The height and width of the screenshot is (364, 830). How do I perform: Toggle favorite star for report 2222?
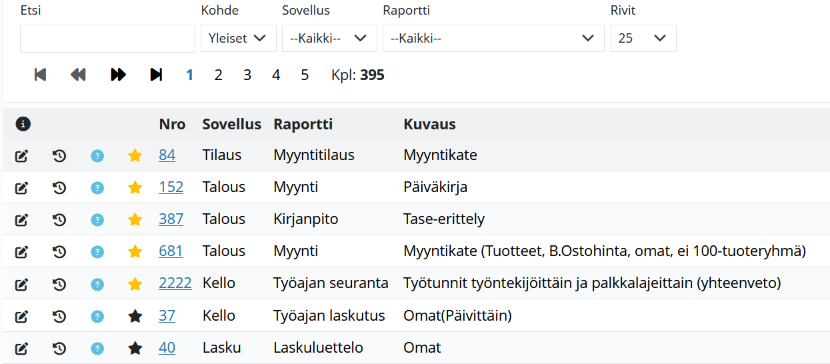coord(136,284)
